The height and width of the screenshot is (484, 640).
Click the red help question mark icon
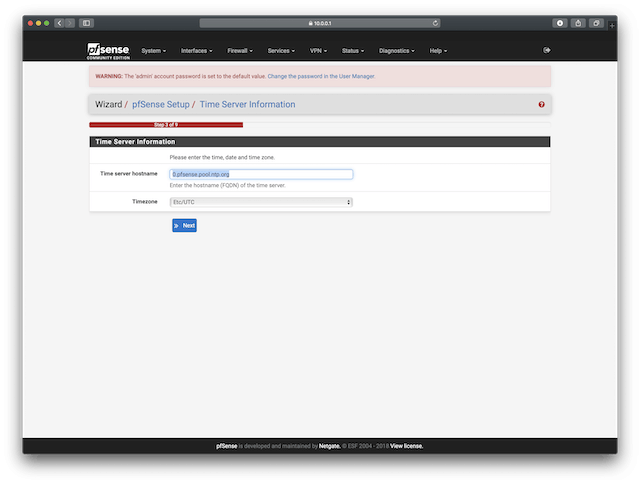(541, 104)
